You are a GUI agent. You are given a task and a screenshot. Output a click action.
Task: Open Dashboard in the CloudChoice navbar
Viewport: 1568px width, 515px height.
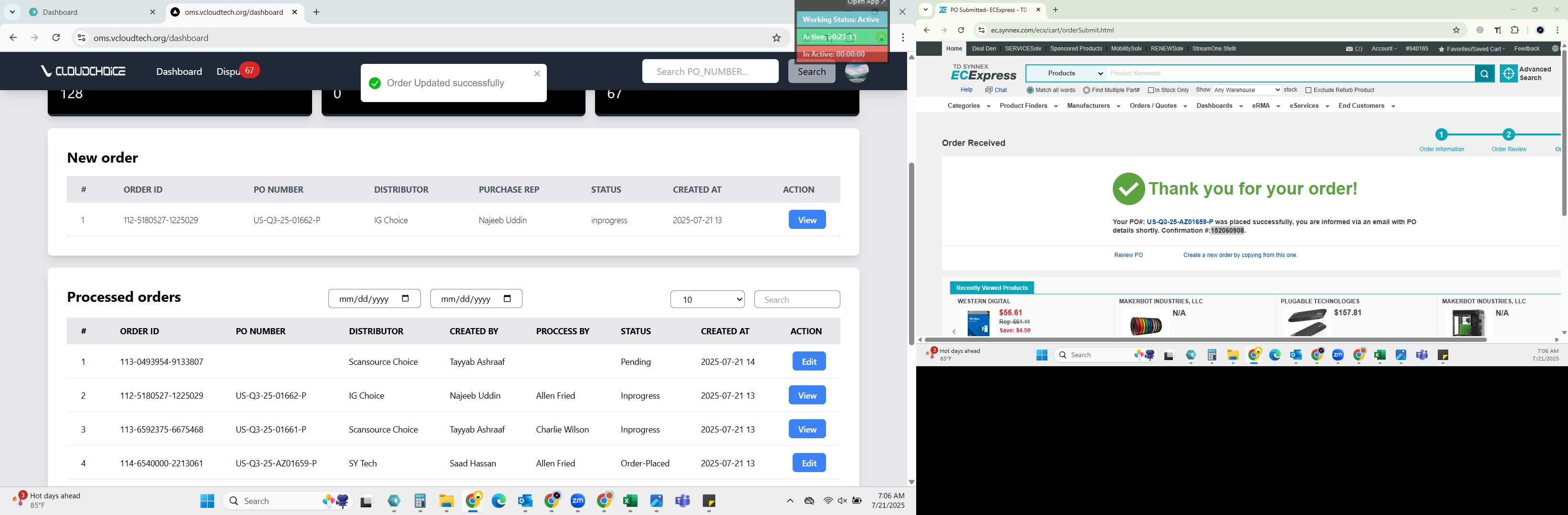[x=179, y=71]
